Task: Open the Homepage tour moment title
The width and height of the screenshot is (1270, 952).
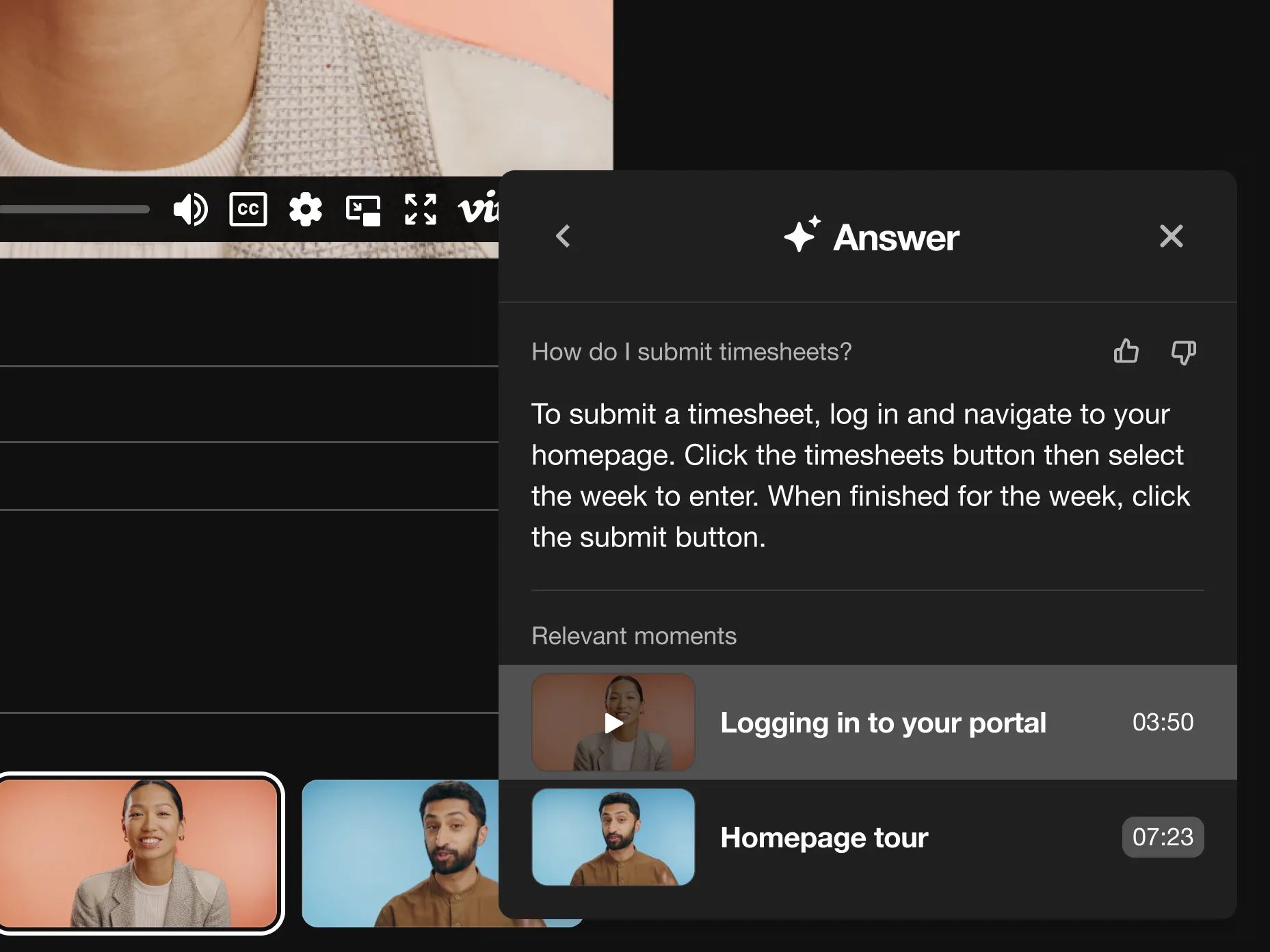Action: coord(824,838)
